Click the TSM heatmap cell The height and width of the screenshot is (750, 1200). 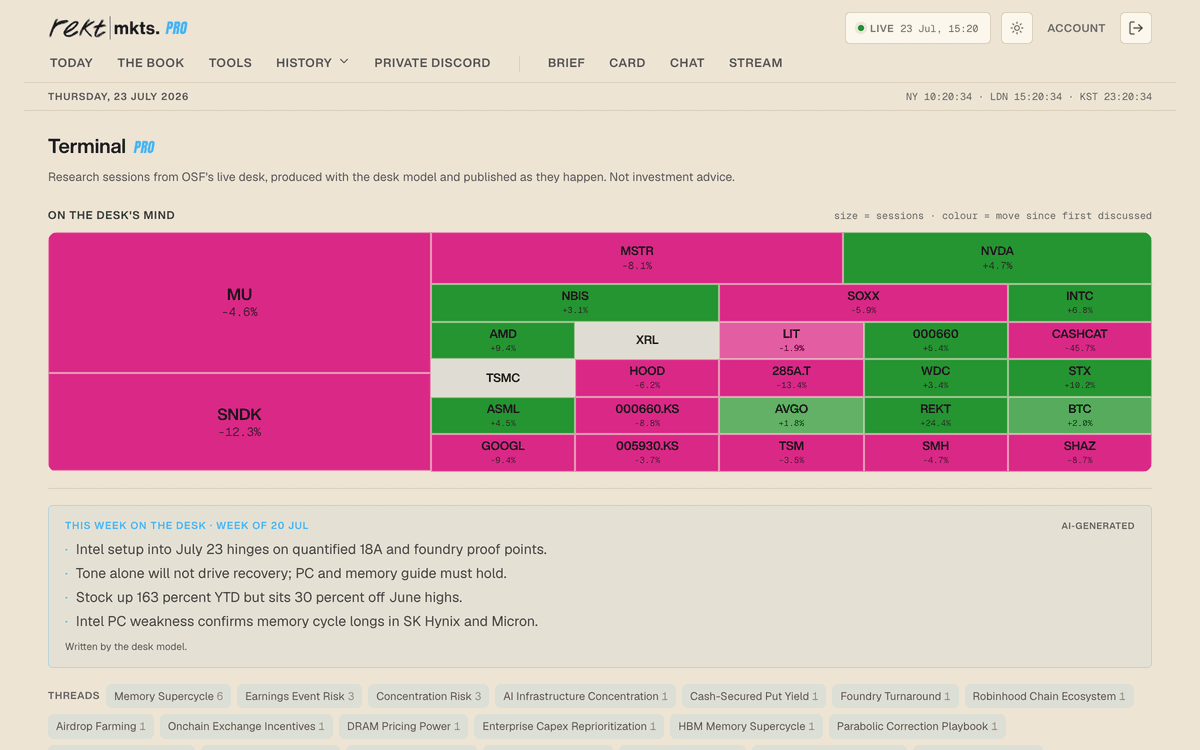point(791,453)
